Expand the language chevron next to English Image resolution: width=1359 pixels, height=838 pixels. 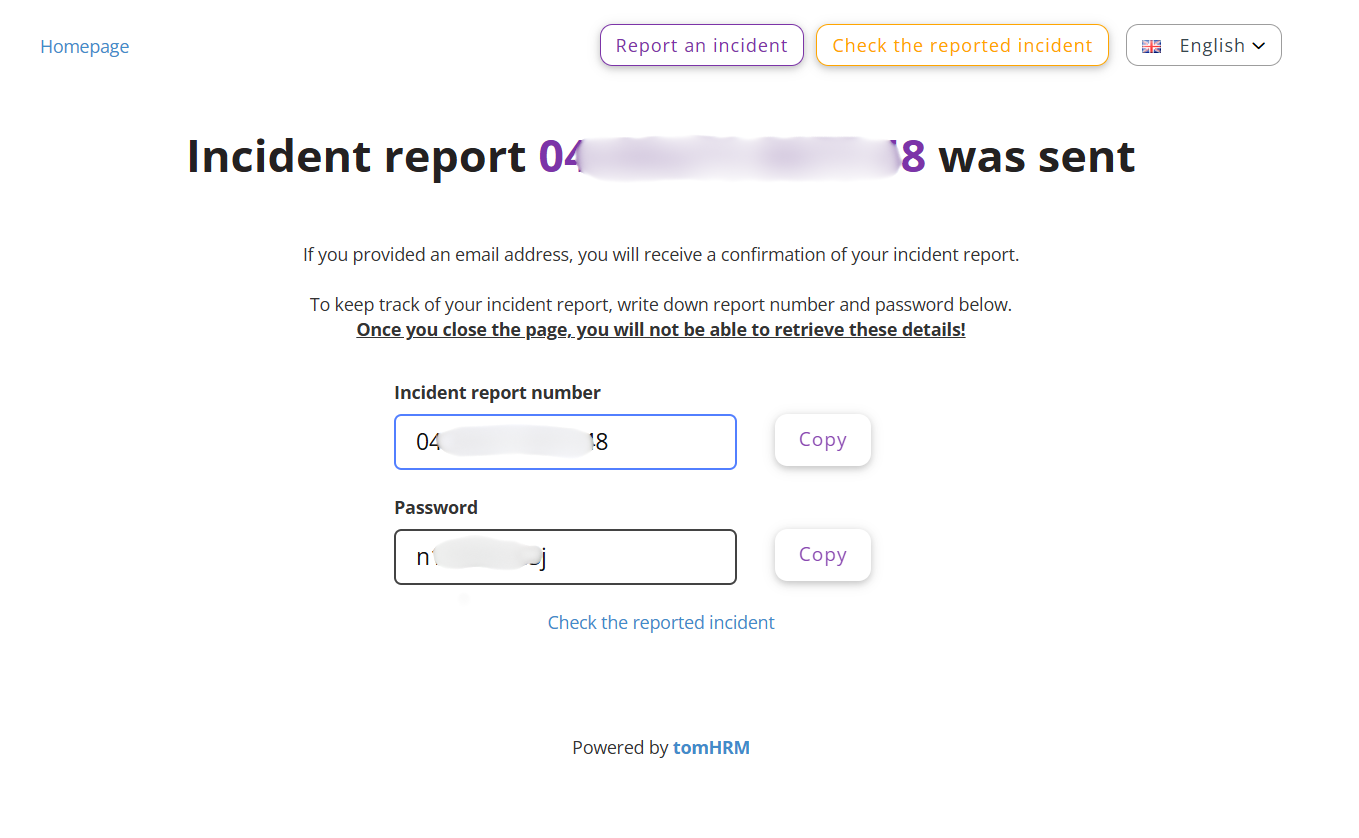coord(1259,46)
